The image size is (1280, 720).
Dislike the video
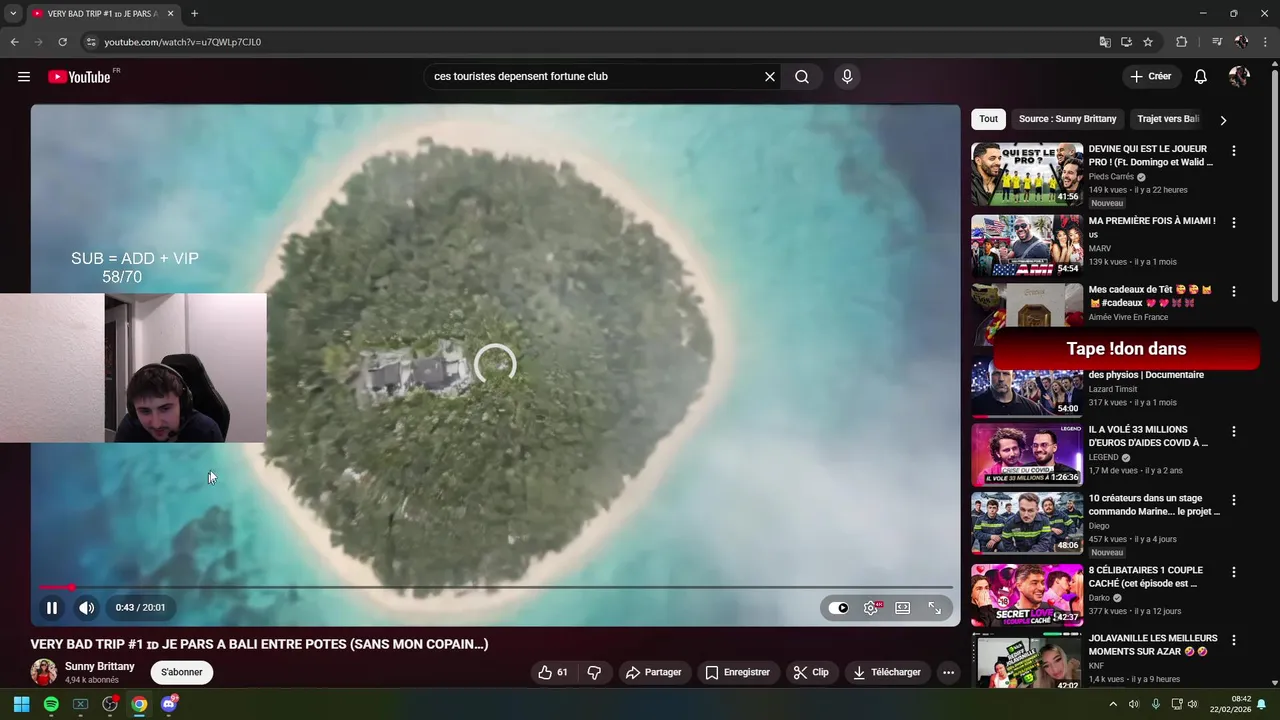coord(594,672)
